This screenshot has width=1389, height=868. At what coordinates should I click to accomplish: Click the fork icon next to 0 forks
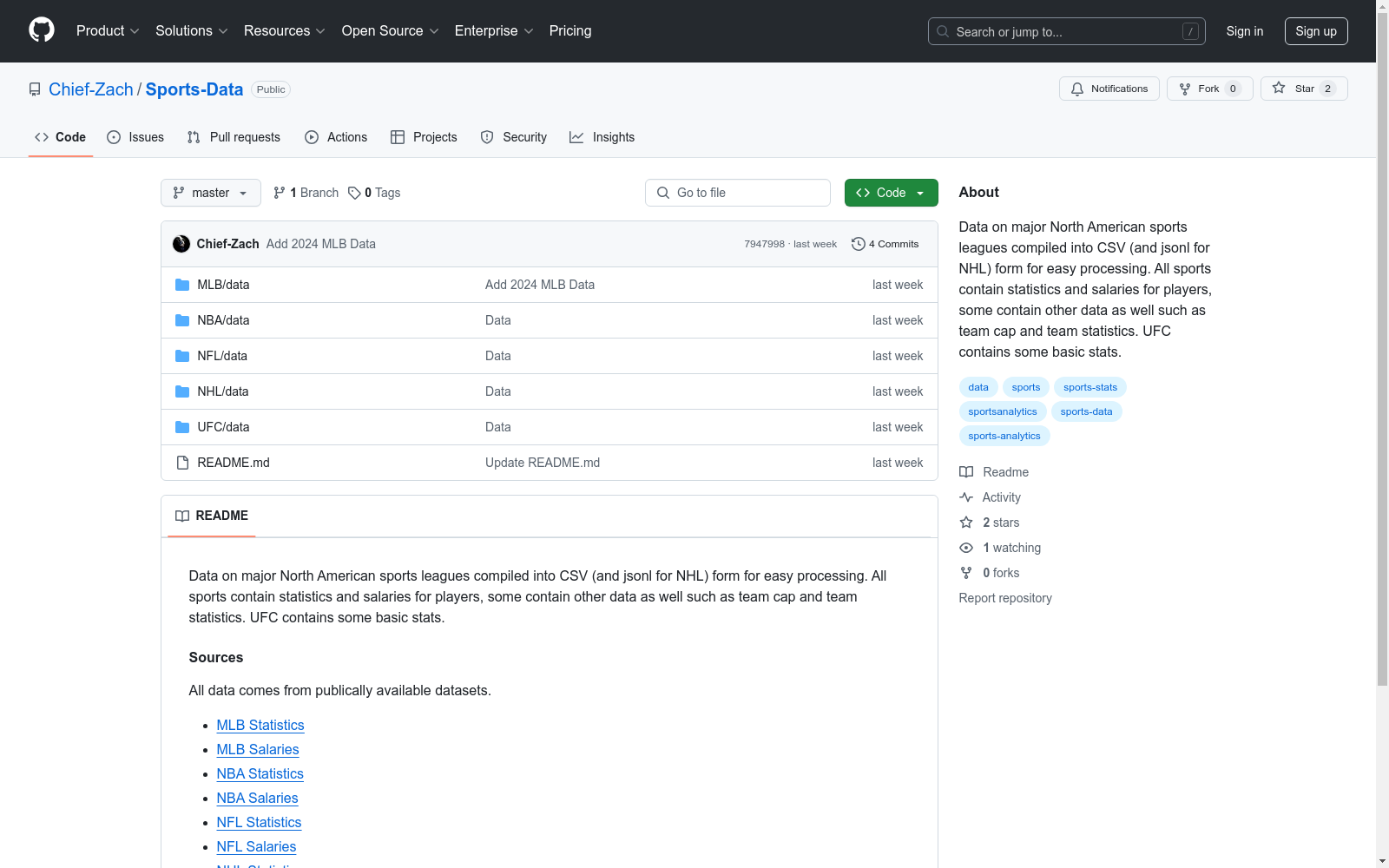pyautogui.click(x=966, y=573)
